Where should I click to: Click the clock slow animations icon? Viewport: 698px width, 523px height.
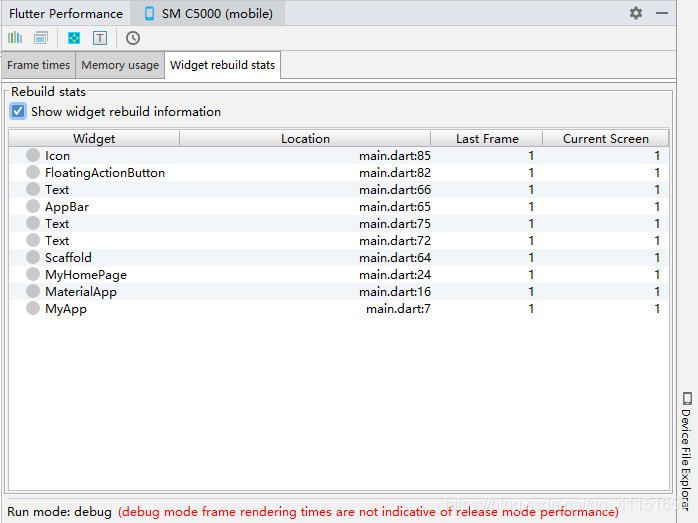(x=133, y=38)
